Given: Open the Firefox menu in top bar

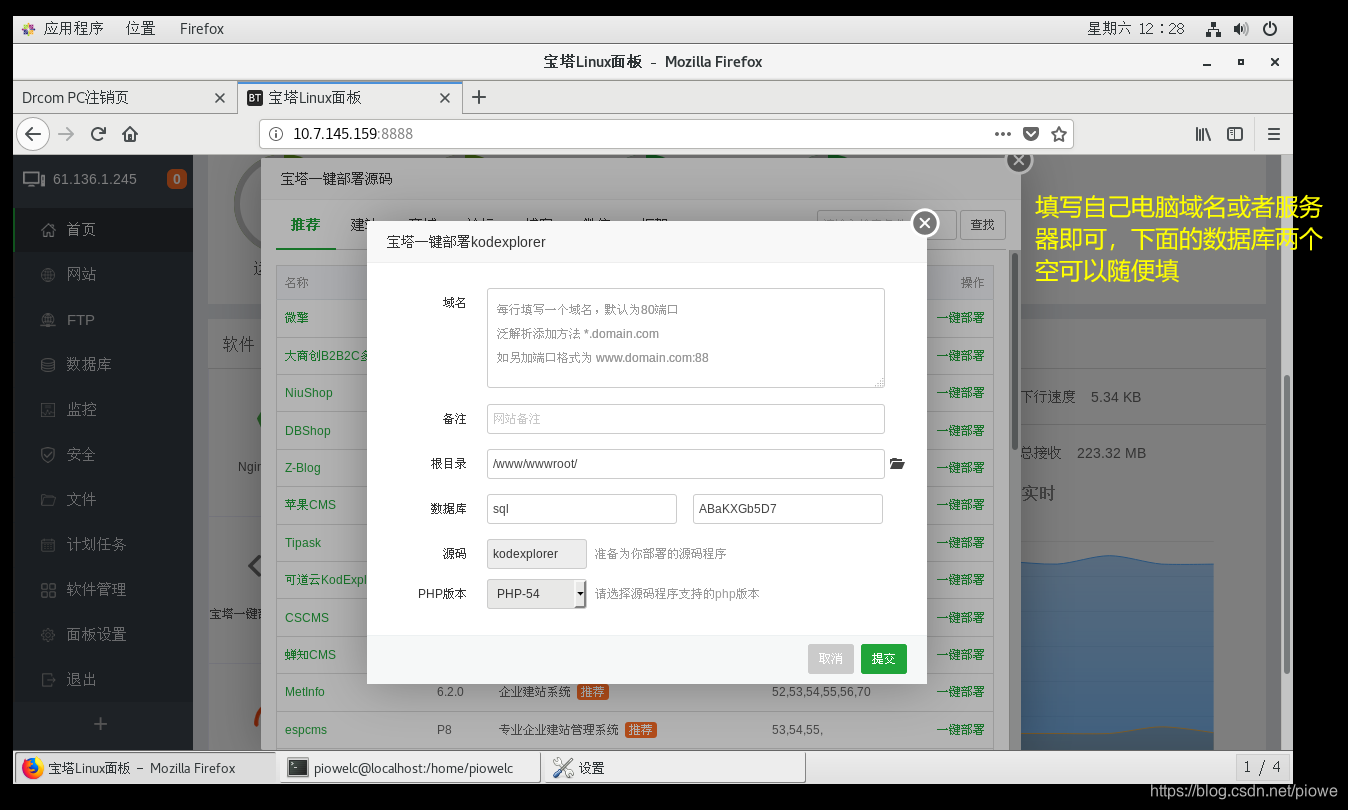Looking at the screenshot, I should tap(202, 29).
